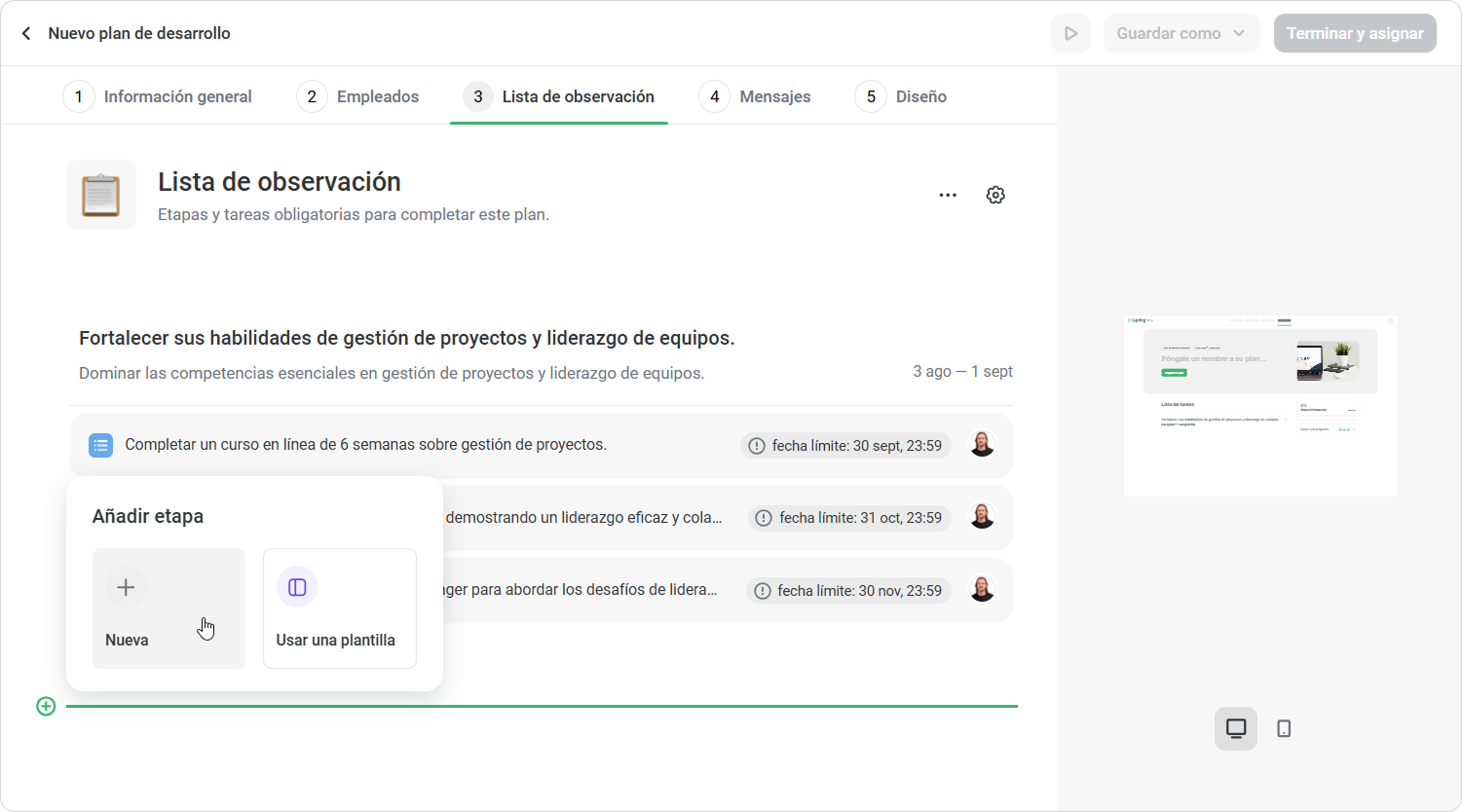Go to the Información general step
The width and height of the screenshot is (1462, 812).
pyautogui.click(x=158, y=96)
